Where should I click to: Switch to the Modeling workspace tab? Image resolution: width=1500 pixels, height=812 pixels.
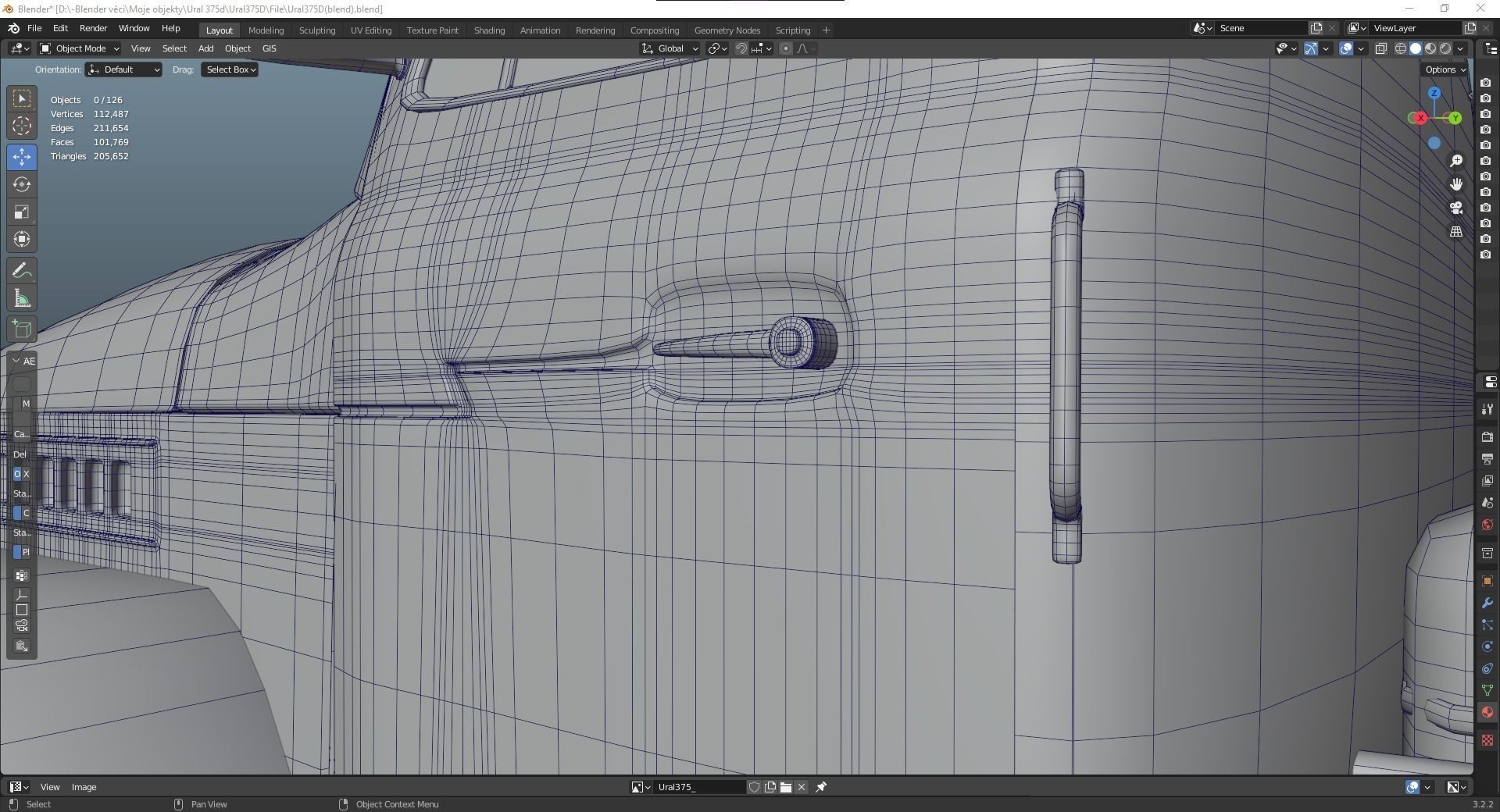pos(266,30)
